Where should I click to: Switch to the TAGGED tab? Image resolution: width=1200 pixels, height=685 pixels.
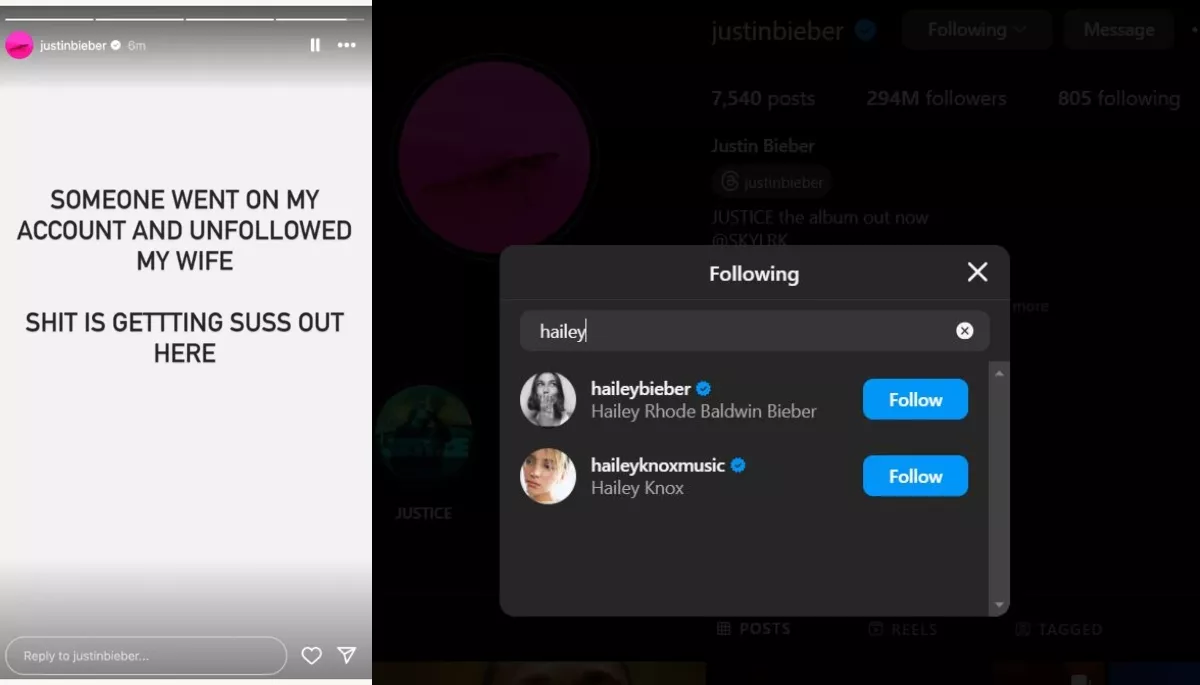1058,629
